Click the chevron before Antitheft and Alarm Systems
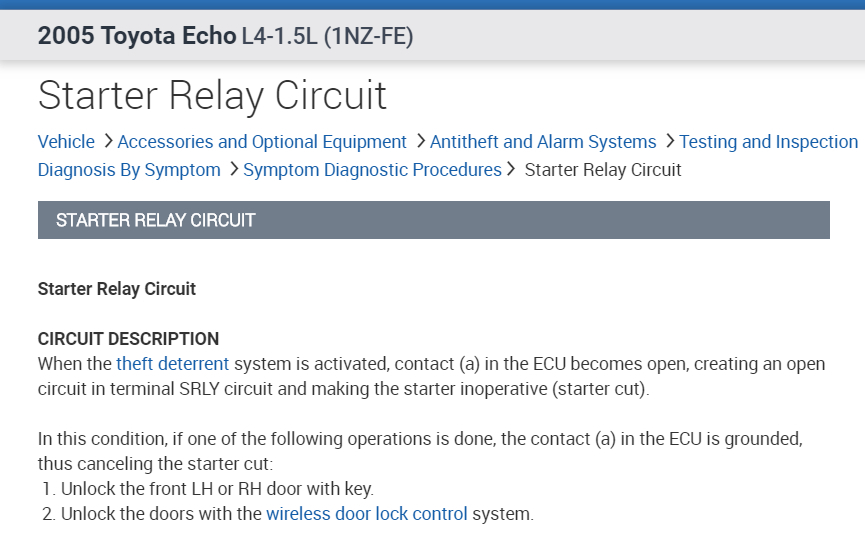The image size is (865, 548). (x=421, y=141)
